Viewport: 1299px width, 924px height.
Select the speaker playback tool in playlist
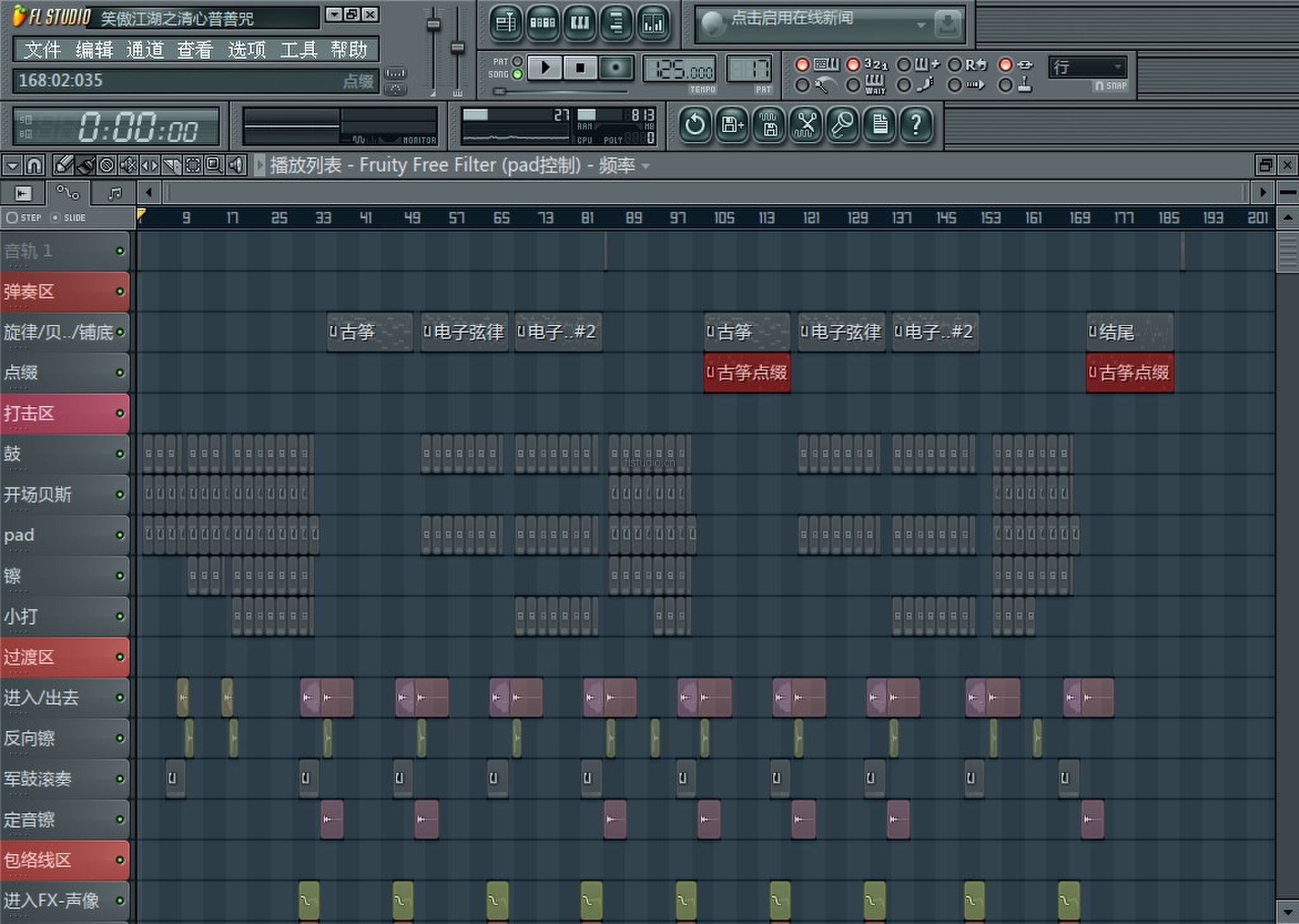tap(236, 166)
